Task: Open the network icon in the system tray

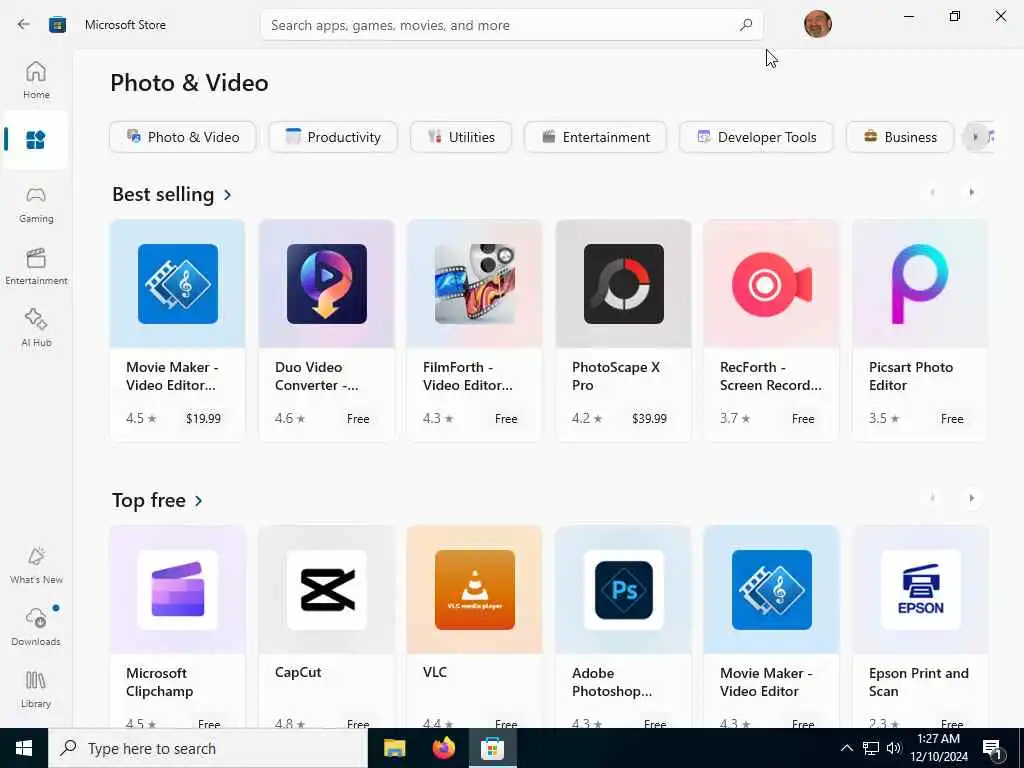Action: [871, 748]
